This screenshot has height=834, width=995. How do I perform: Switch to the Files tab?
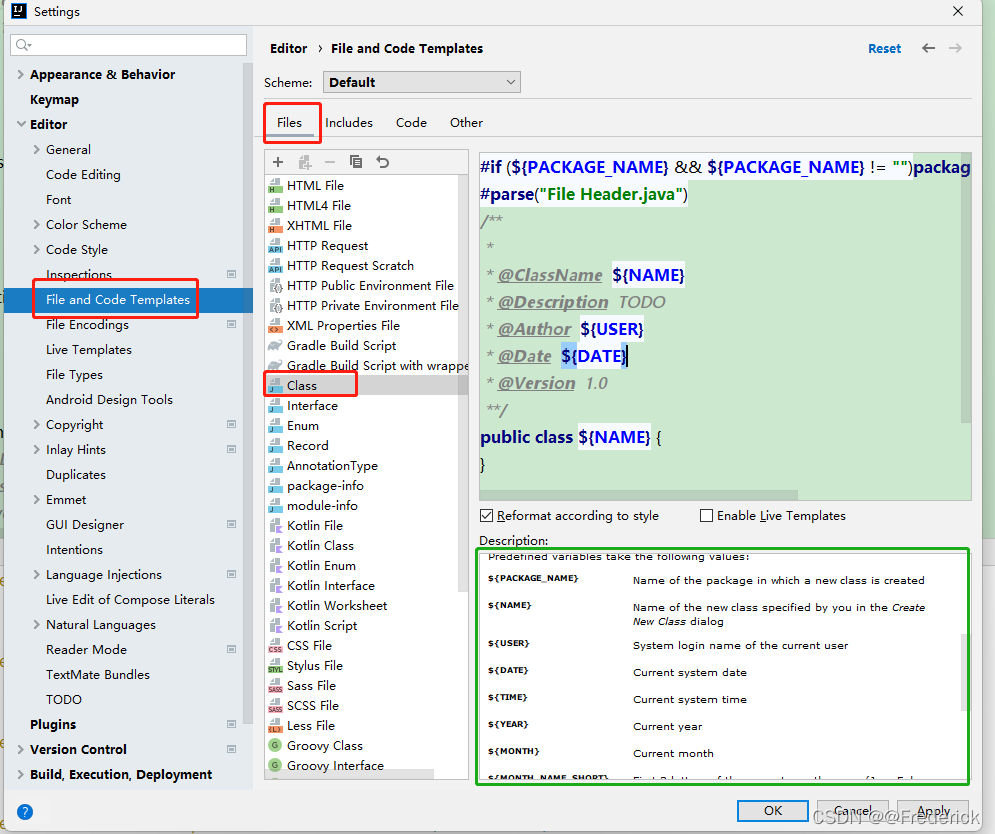click(x=289, y=122)
